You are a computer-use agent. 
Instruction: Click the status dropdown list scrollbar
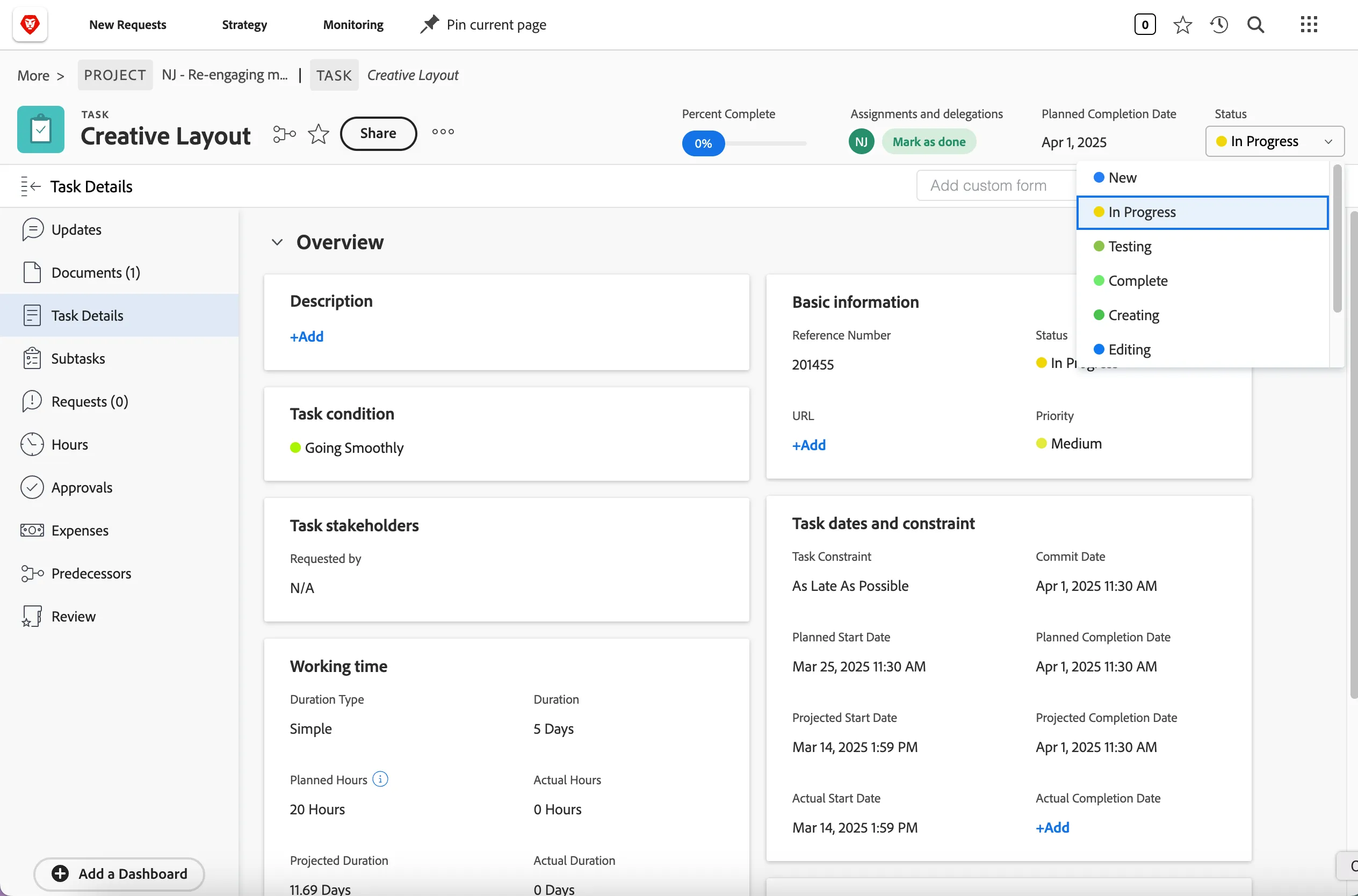pos(1337,239)
